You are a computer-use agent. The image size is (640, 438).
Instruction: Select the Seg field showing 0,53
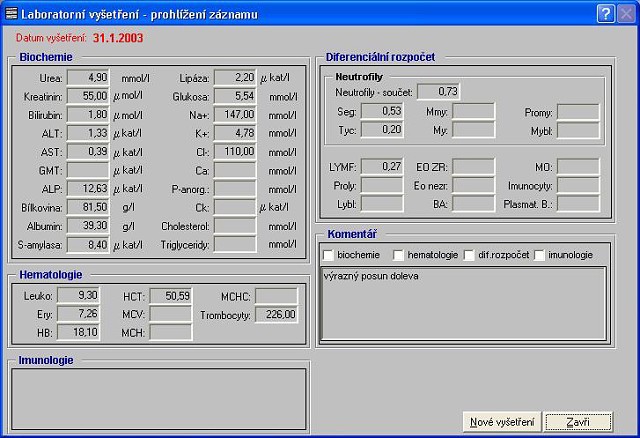[x=382, y=111]
